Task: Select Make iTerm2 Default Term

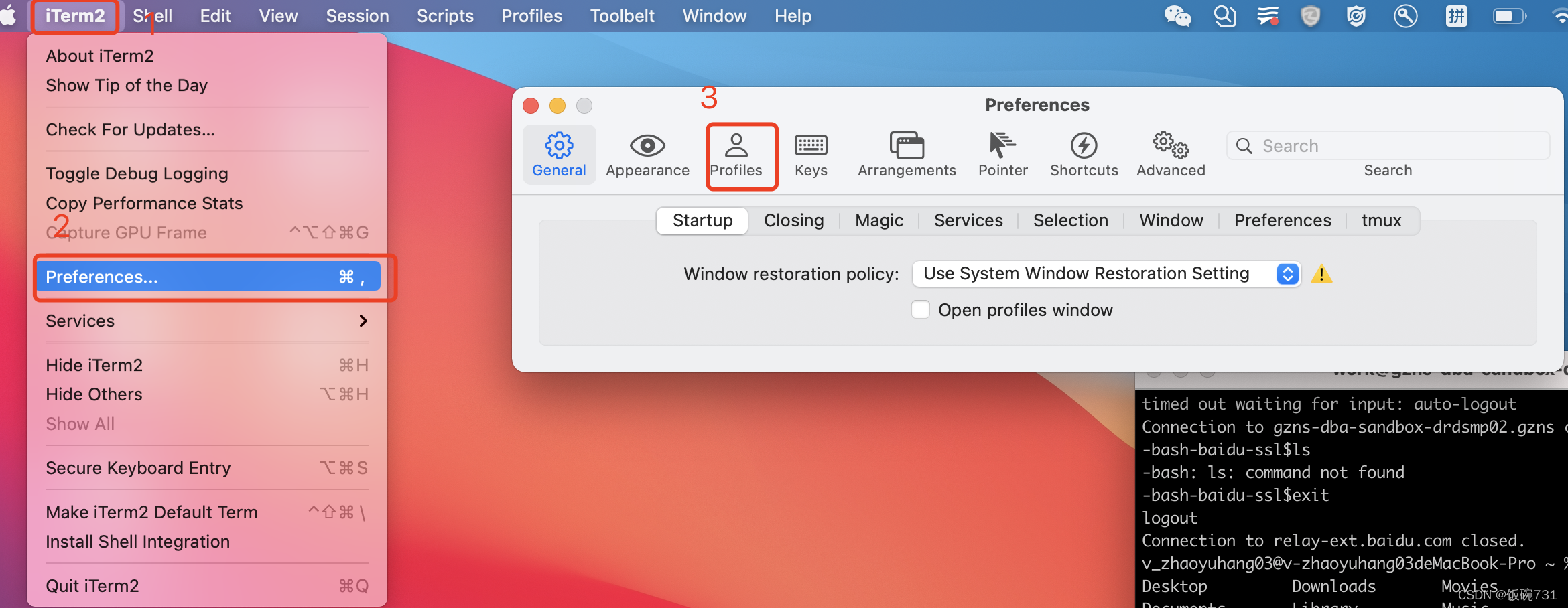Action: [151, 512]
